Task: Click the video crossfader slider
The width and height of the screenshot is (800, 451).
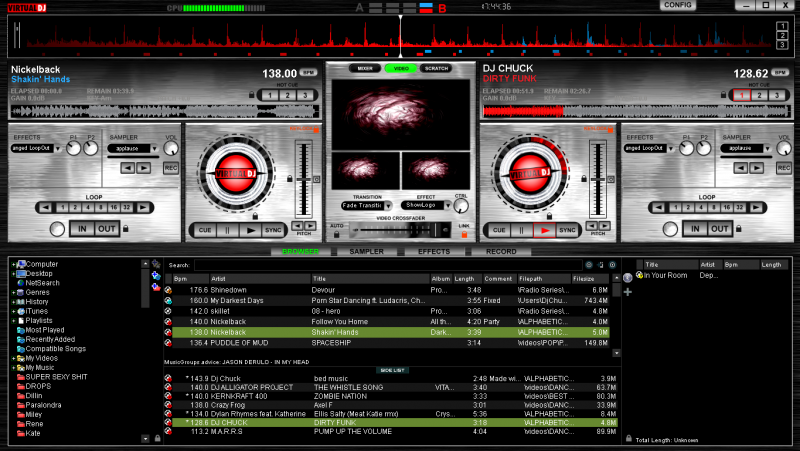Action: [401, 230]
